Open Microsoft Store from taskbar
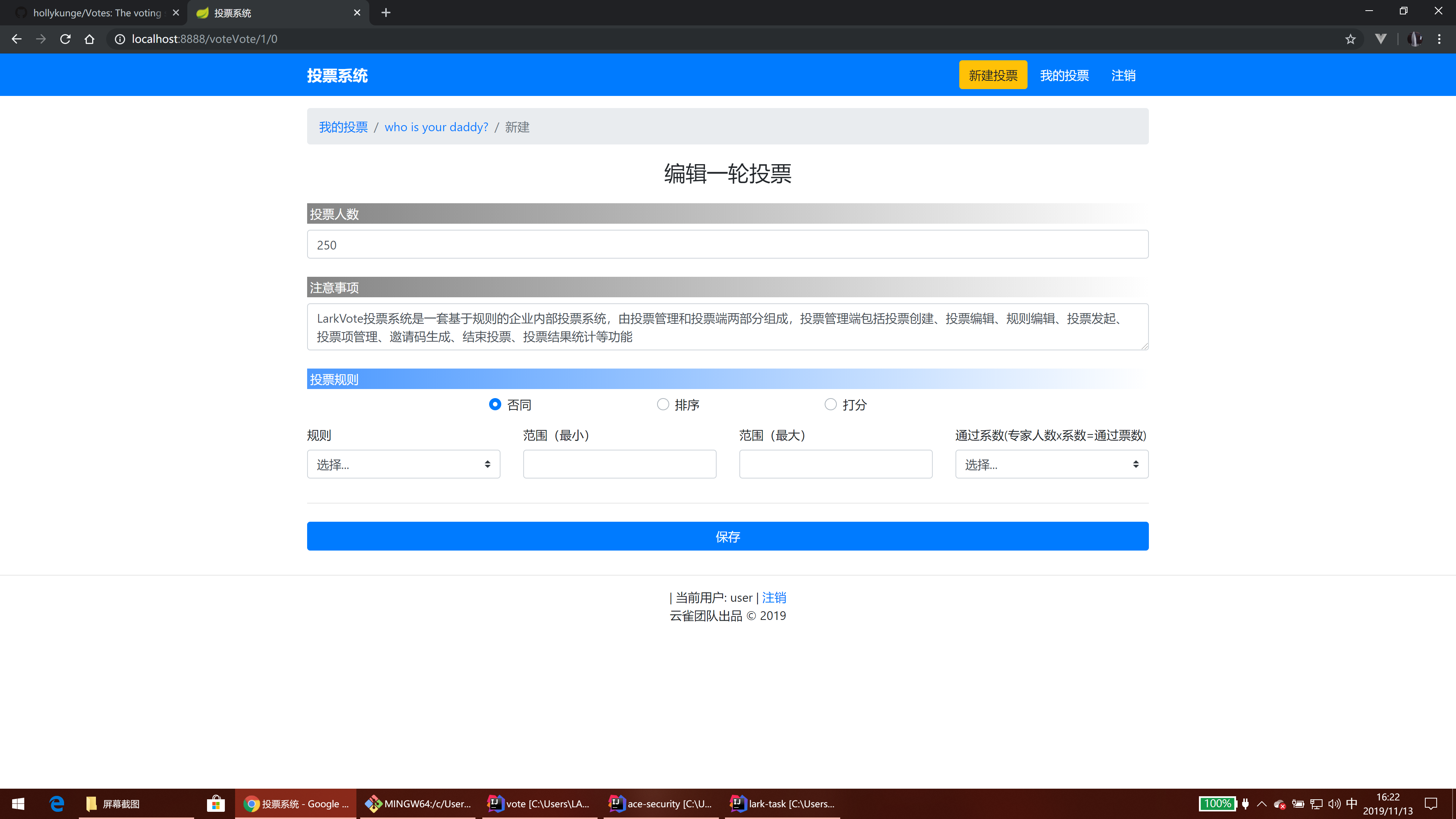1456x819 pixels. point(216,803)
